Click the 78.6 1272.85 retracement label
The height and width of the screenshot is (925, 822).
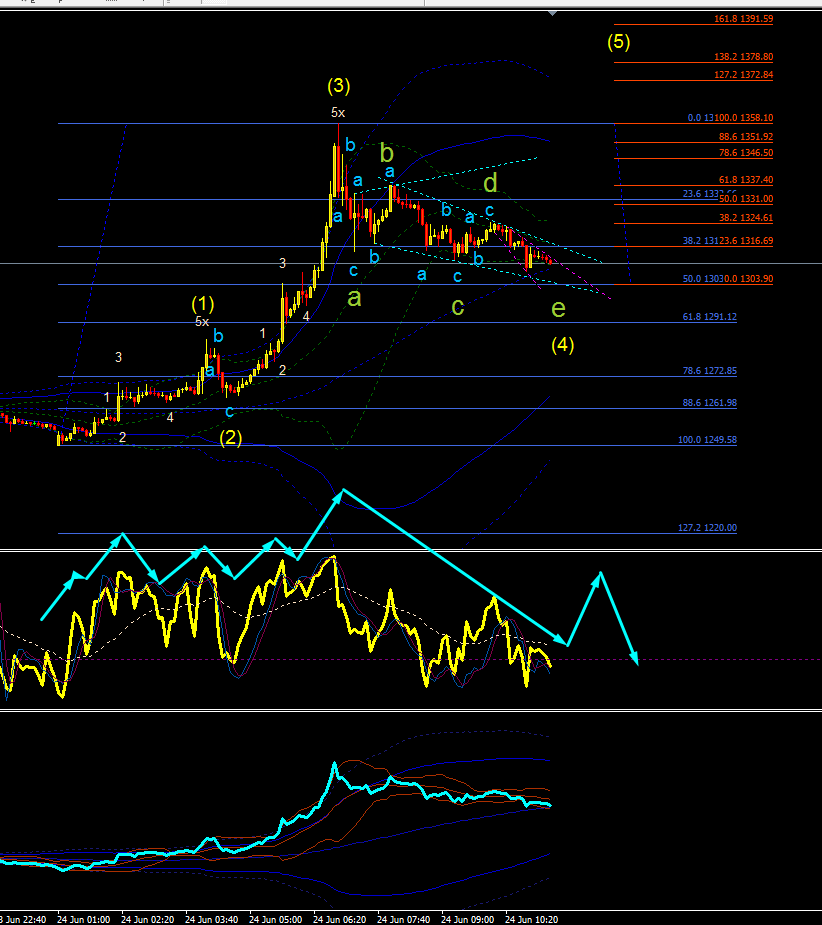pyautogui.click(x=709, y=371)
